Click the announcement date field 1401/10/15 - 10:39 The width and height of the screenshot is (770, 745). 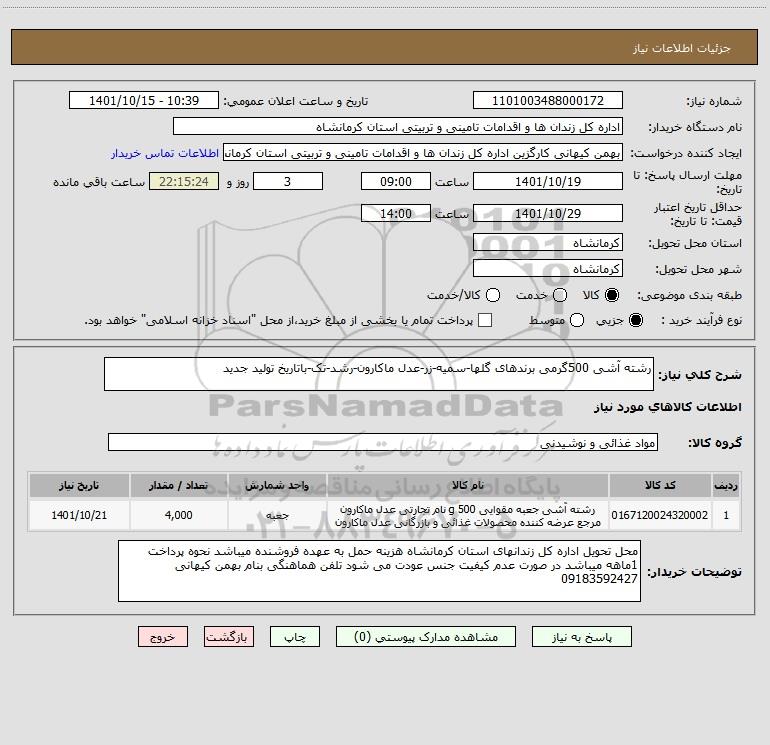(x=144, y=101)
